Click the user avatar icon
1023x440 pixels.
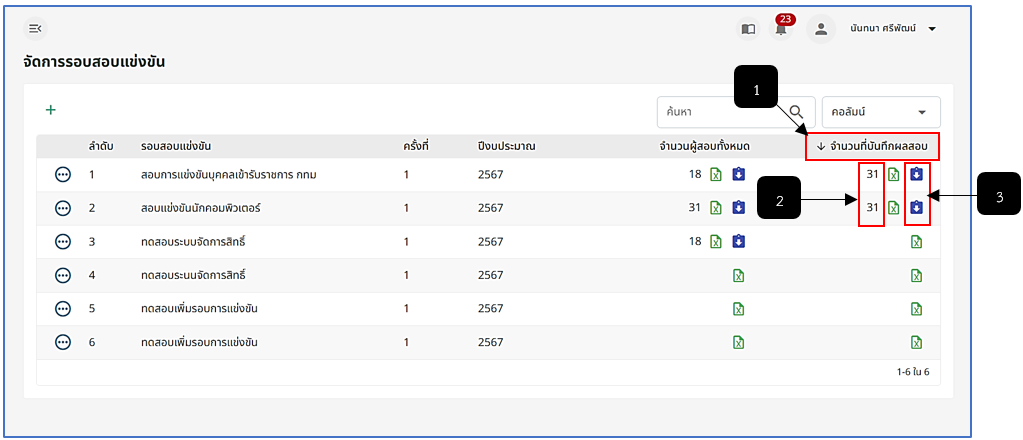click(821, 29)
